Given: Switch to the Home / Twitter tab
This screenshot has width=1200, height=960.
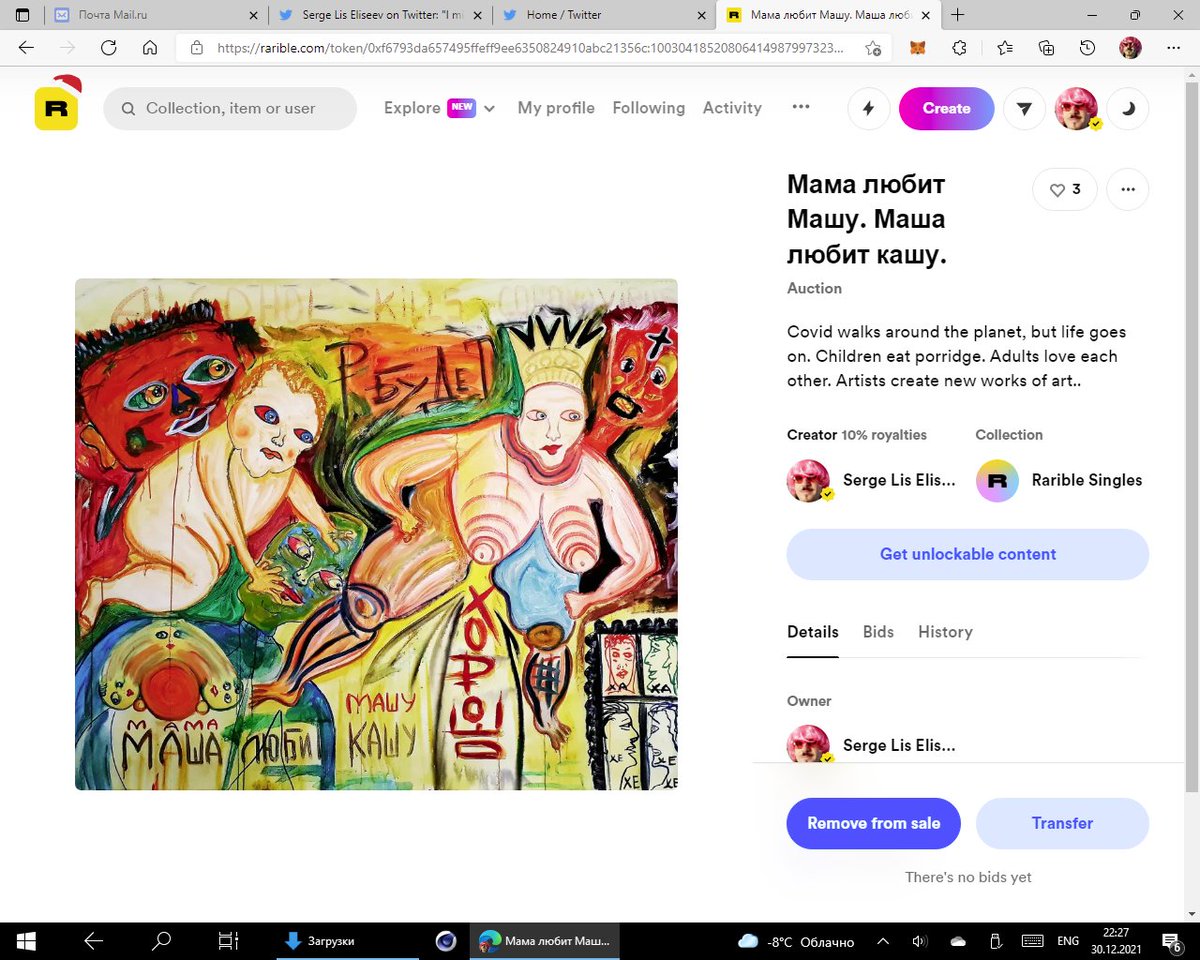Looking at the screenshot, I should (605, 15).
